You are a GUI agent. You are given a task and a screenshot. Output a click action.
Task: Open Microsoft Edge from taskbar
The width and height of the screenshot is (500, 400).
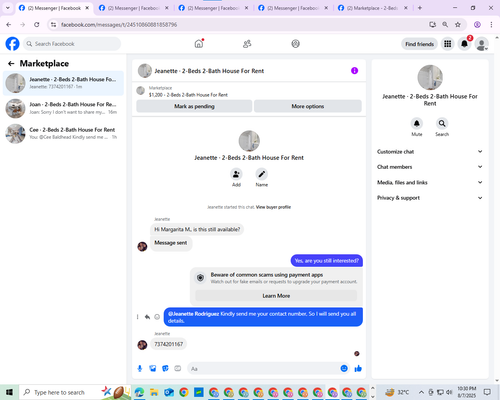139,392
